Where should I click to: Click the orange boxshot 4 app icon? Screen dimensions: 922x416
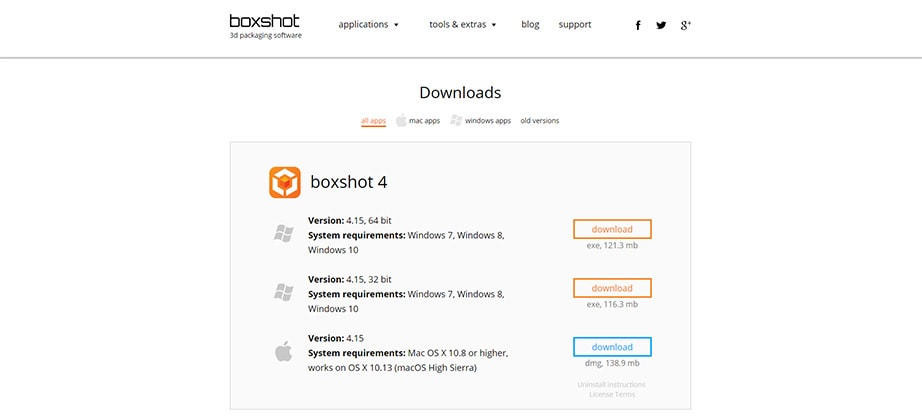point(285,182)
